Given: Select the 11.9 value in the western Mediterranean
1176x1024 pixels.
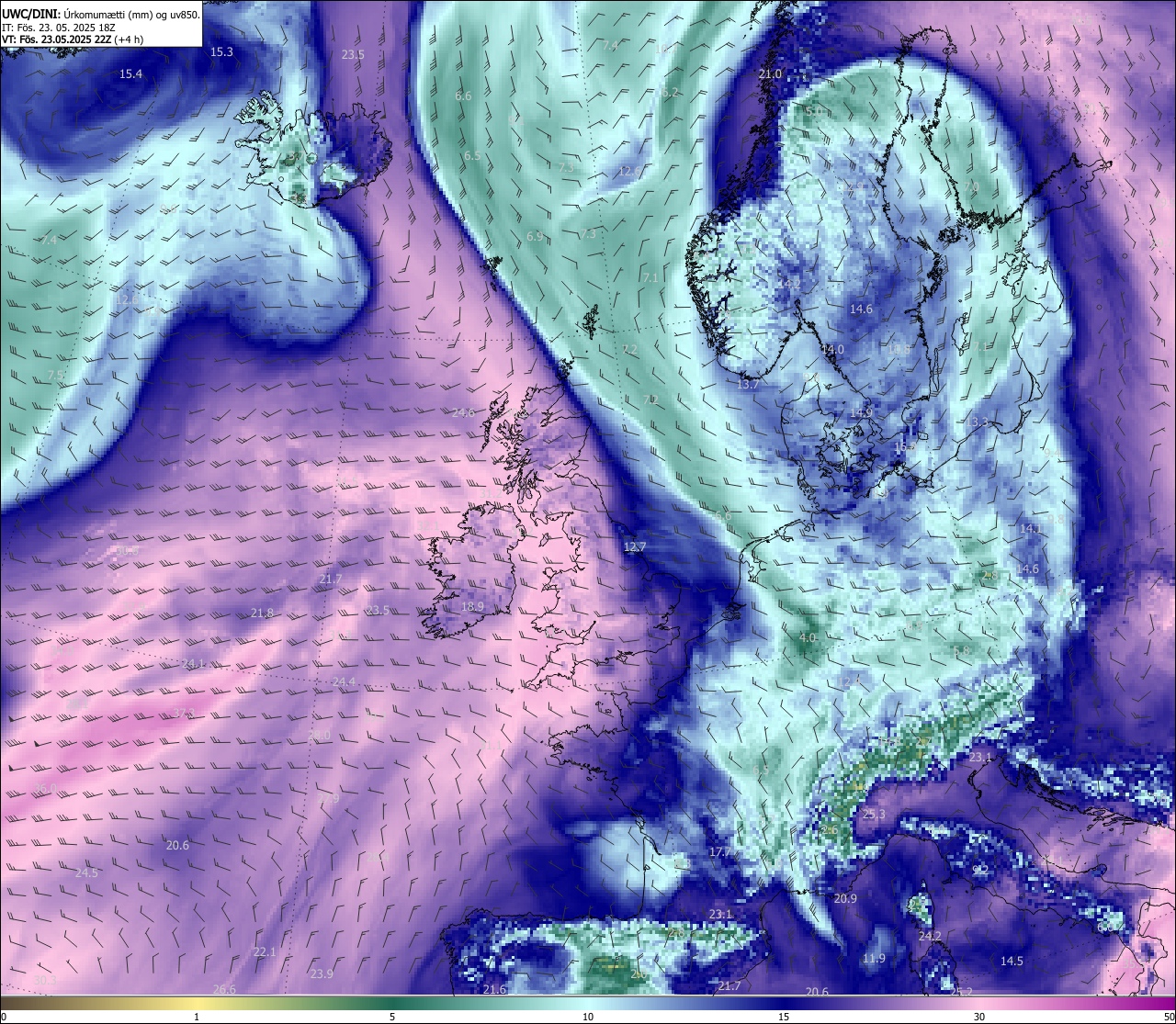Looking at the screenshot, I should click(874, 959).
